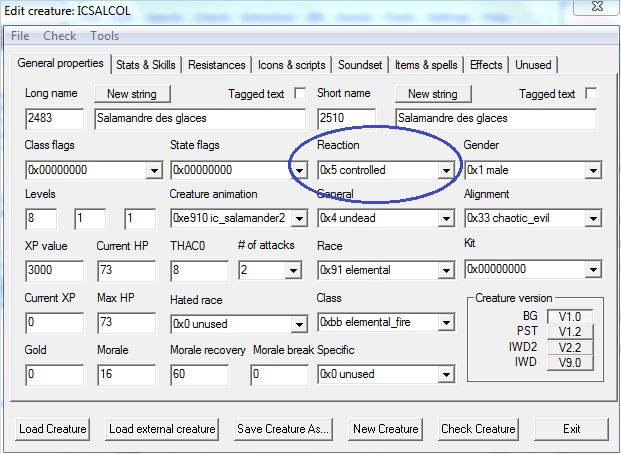Screen dimensions: 621x454
Task: Select BG V1.0 creature version
Action: click(x=570, y=317)
